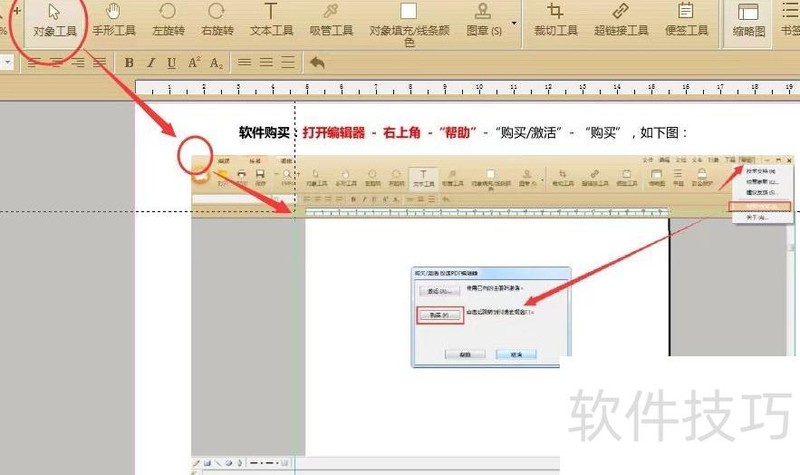Align text right in formatting bar

point(78,63)
